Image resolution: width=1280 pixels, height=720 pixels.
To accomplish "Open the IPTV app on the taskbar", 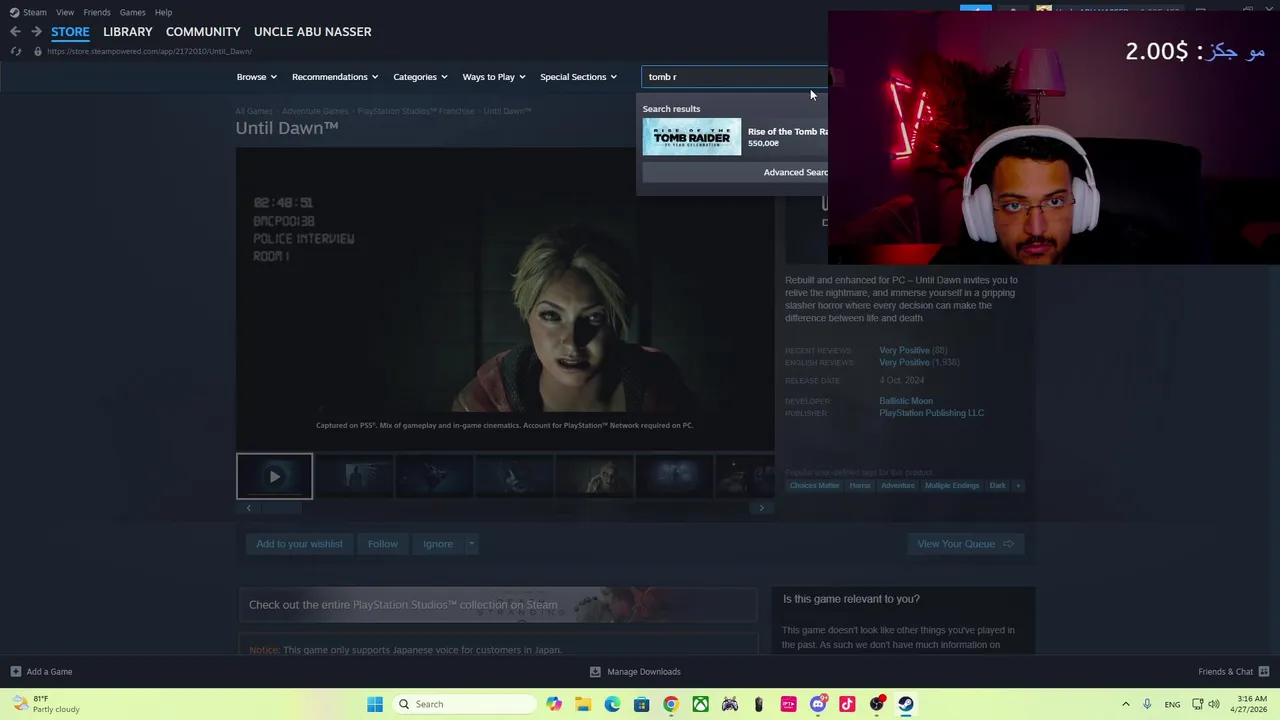I will point(788,704).
